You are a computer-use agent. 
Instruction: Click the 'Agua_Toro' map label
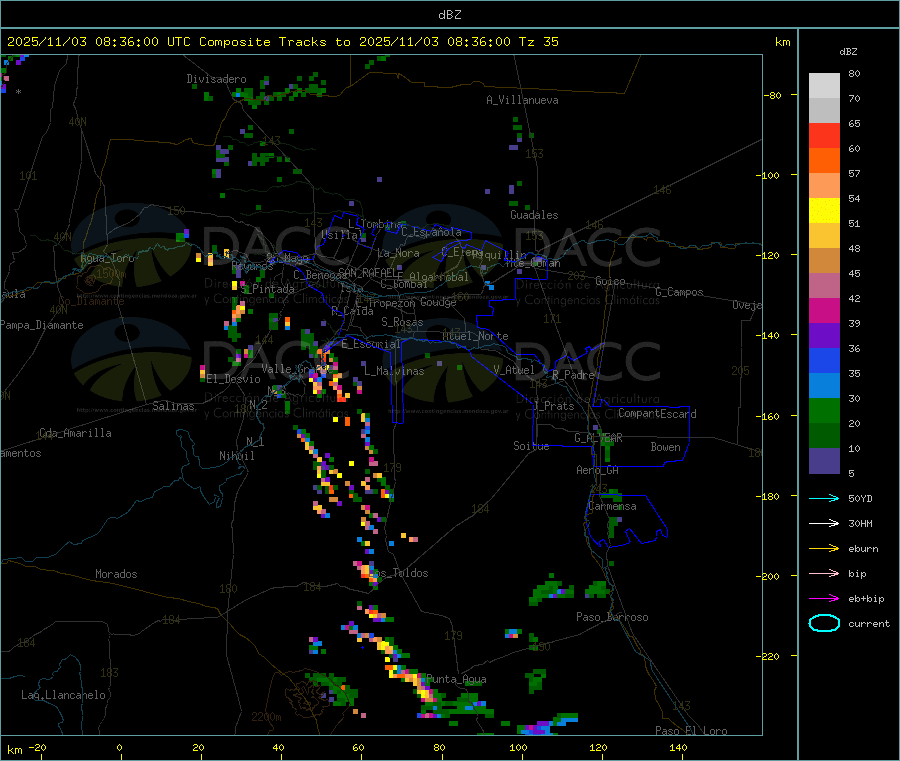pyautogui.click(x=107, y=258)
